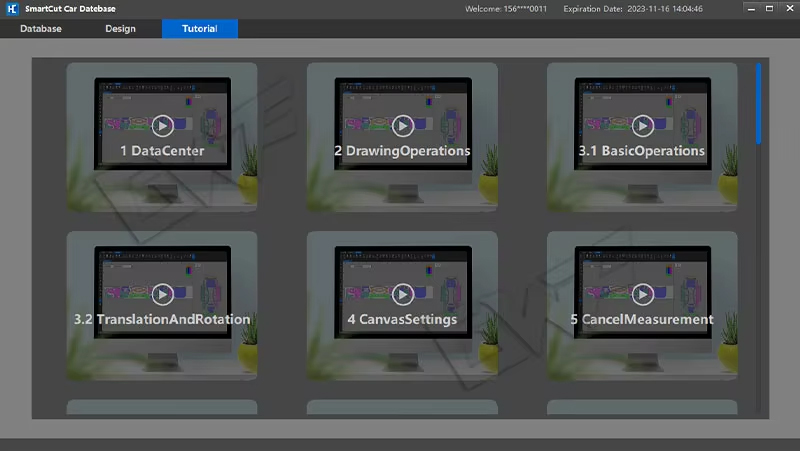Click the '4 CanvasSettings' title text
This screenshot has height=451, width=800.
point(403,319)
